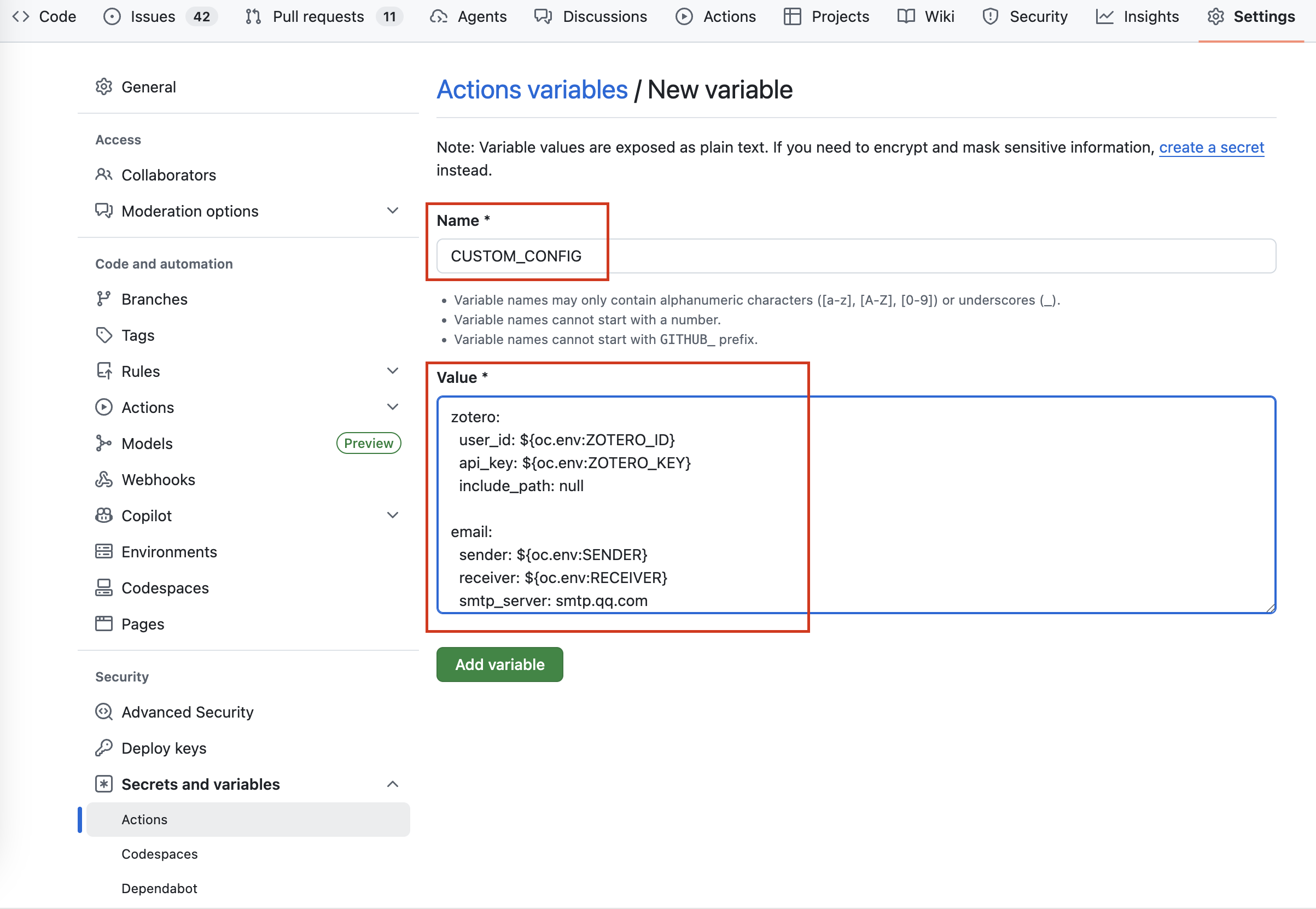Click the Secrets and variables asterisk icon
Image resolution: width=1316 pixels, height=909 pixels.
coord(103,784)
